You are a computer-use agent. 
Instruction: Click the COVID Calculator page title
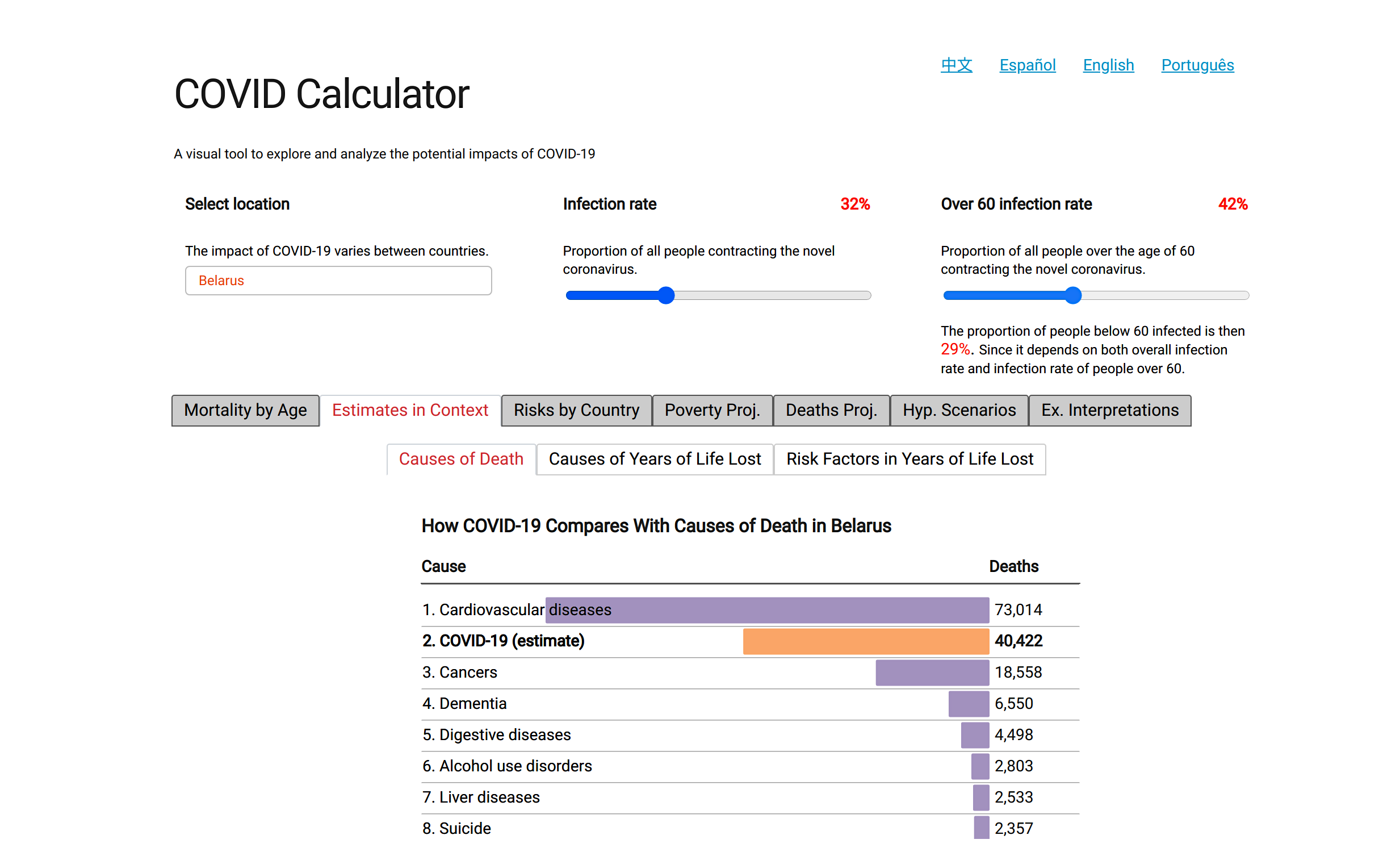pyautogui.click(x=321, y=93)
